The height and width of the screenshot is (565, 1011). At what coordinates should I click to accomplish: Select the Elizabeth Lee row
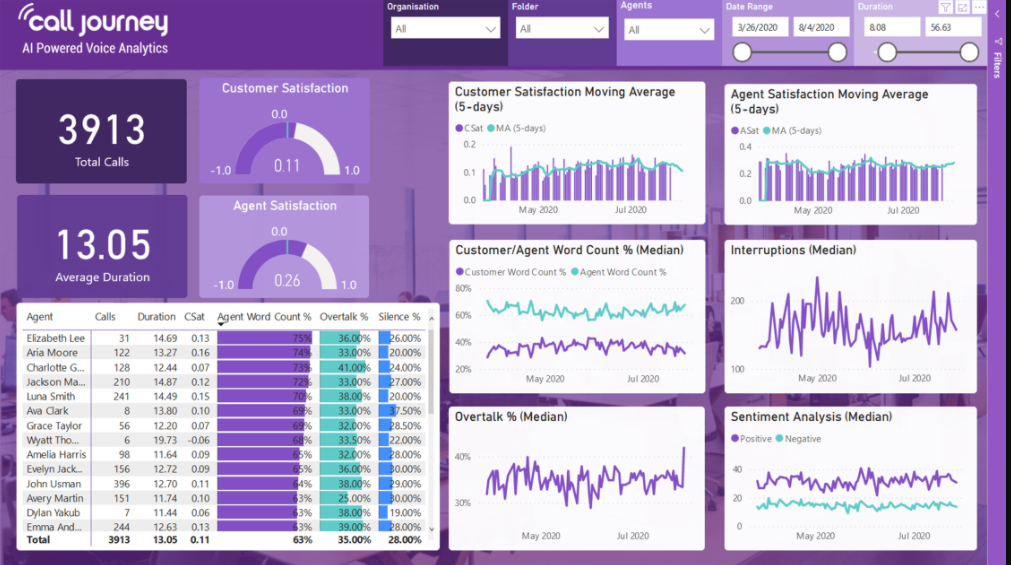pos(224,338)
